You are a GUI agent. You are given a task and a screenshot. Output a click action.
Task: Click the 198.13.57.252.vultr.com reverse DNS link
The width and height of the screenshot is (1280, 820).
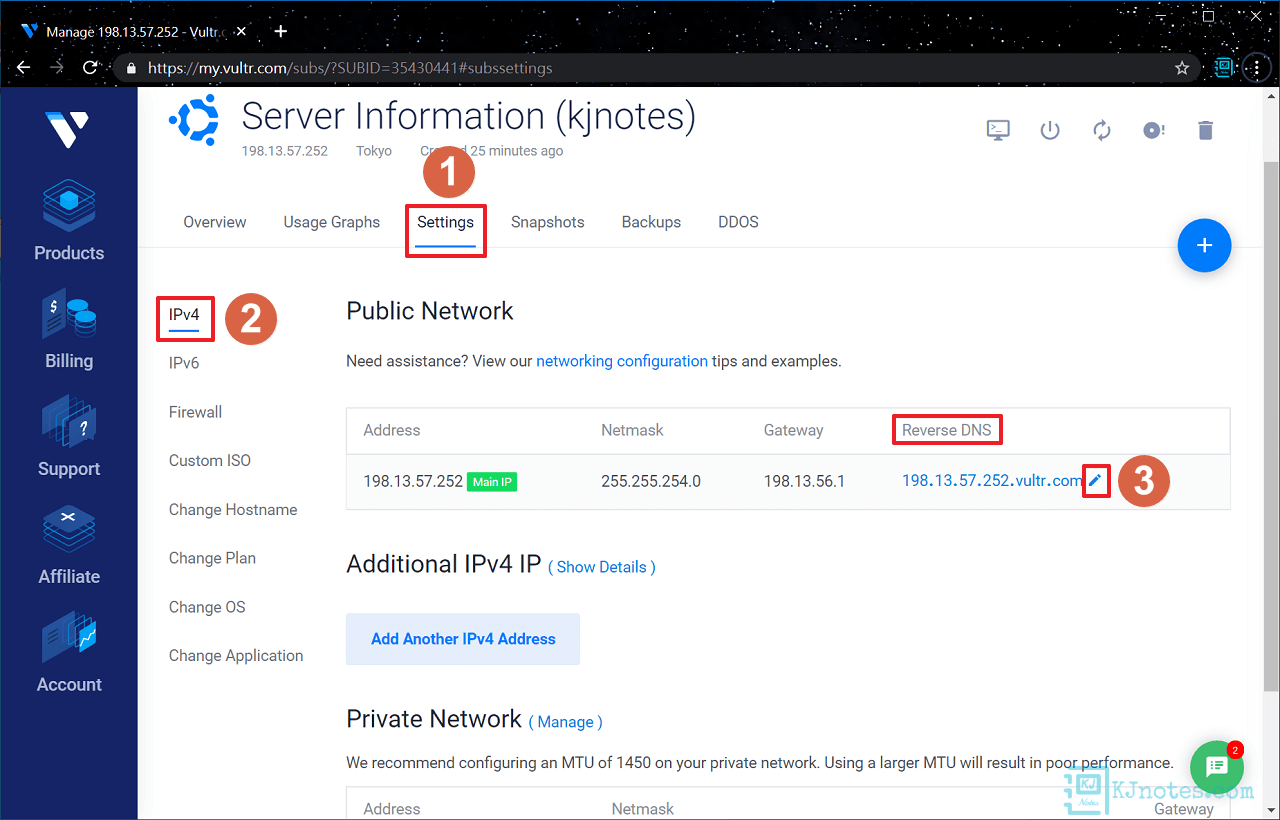point(992,481)
